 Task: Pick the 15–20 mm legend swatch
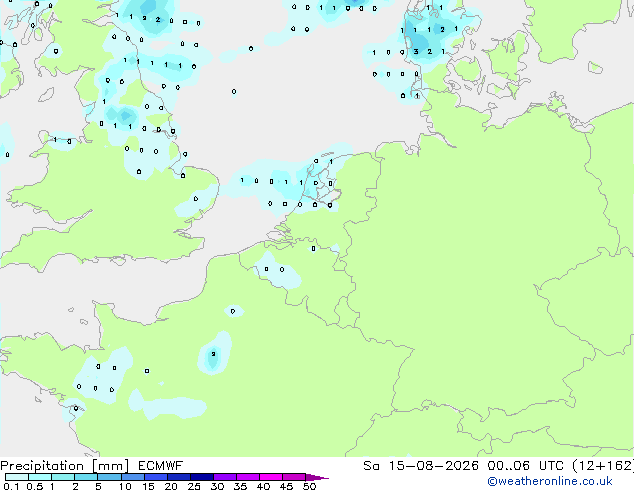(156, 477)
